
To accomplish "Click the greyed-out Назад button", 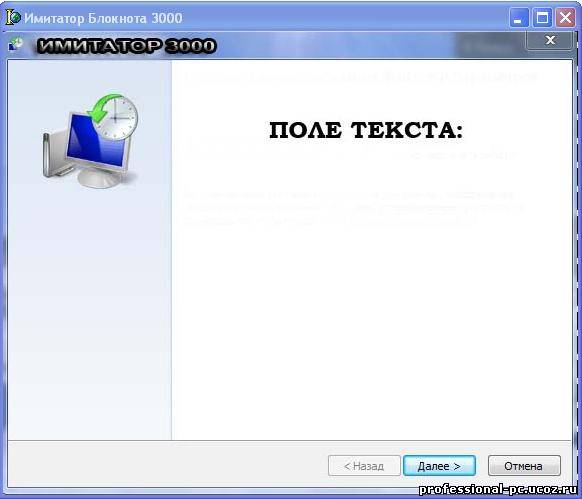I will coord(364,466).
